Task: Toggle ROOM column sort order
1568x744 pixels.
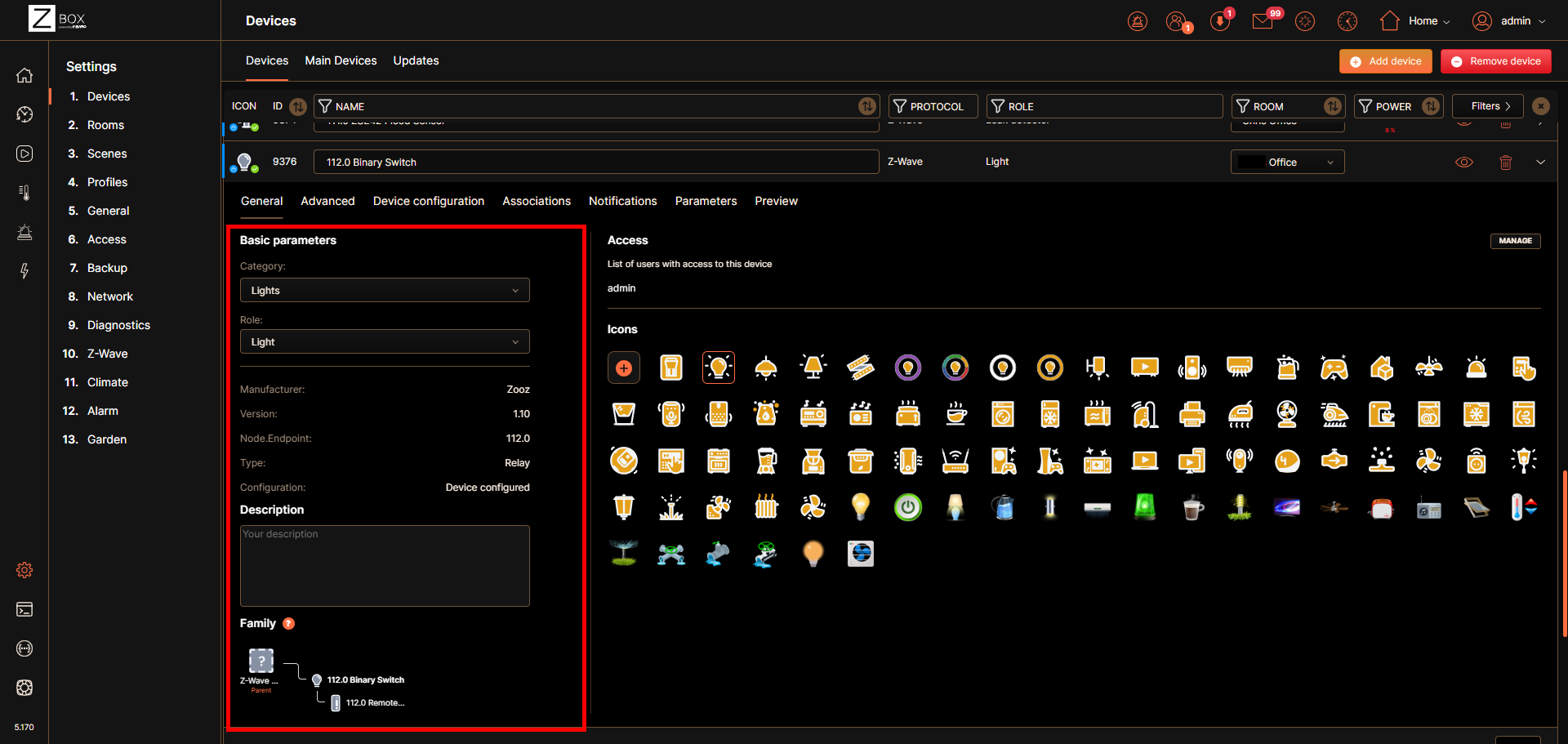Action: coord(1333,106)
